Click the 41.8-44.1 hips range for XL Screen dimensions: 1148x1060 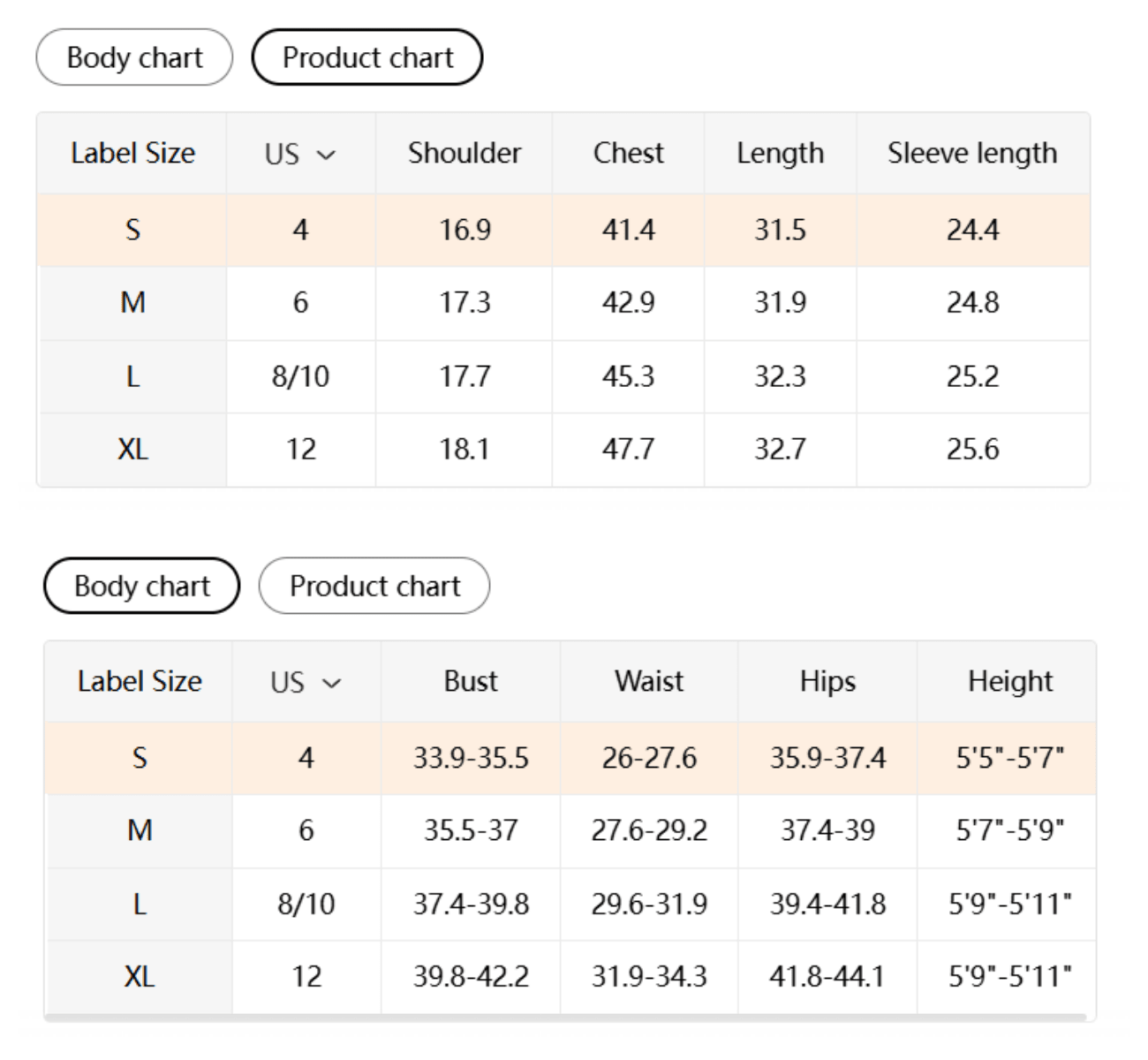[827, 977]
